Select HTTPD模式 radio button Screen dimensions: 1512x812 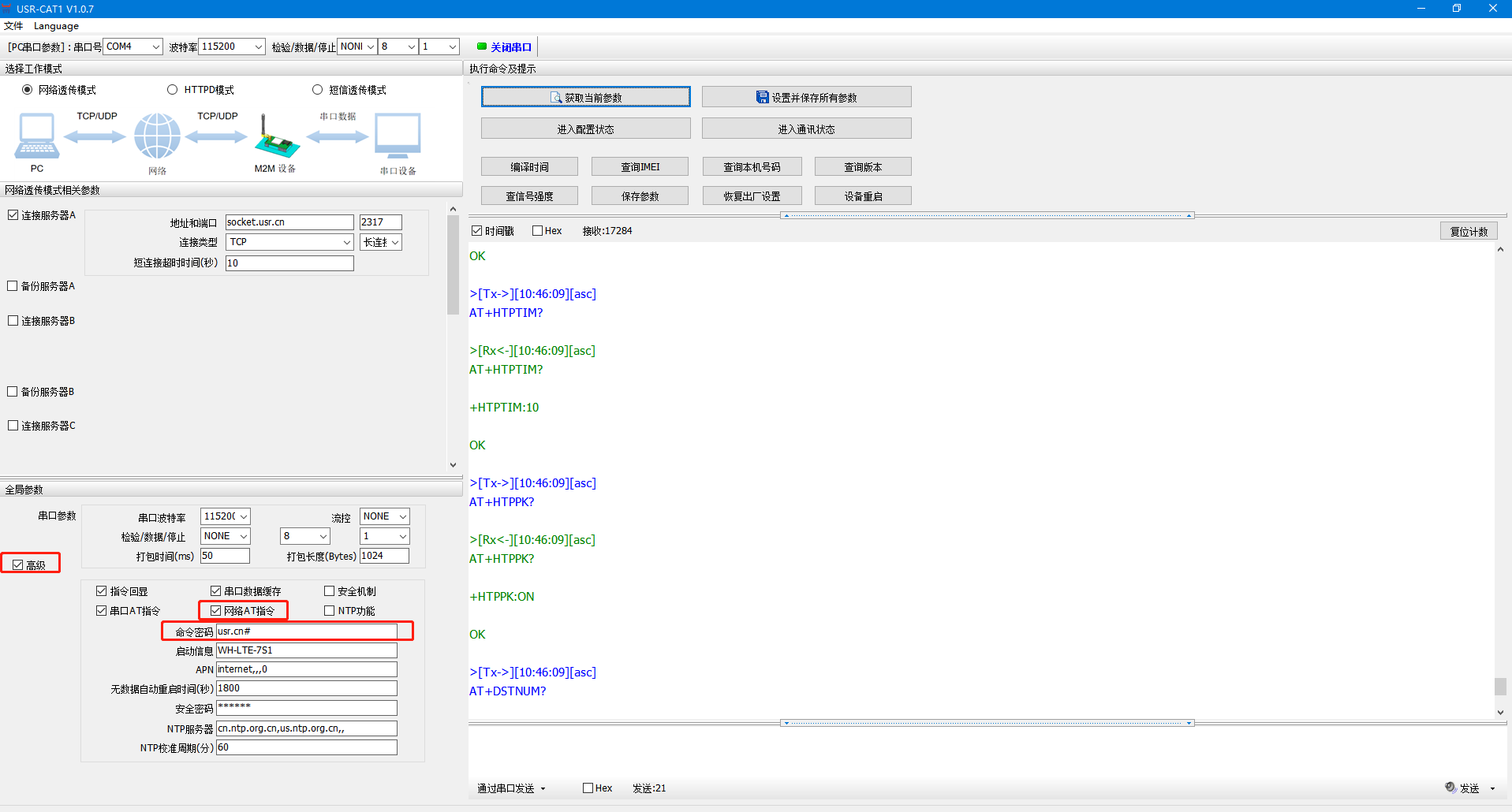[x=172, y=90]
